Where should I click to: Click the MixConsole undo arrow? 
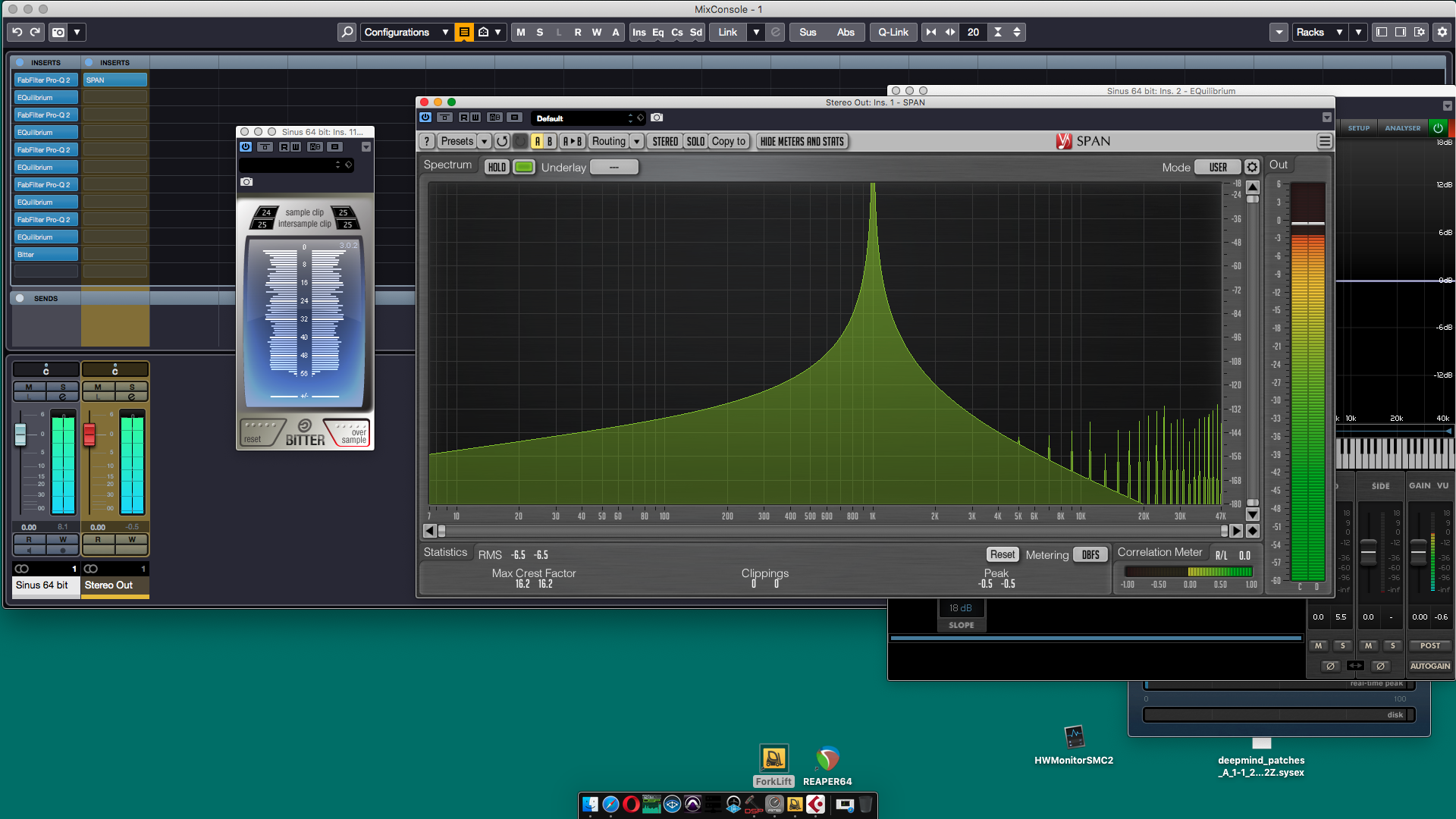tap(17, 32)
